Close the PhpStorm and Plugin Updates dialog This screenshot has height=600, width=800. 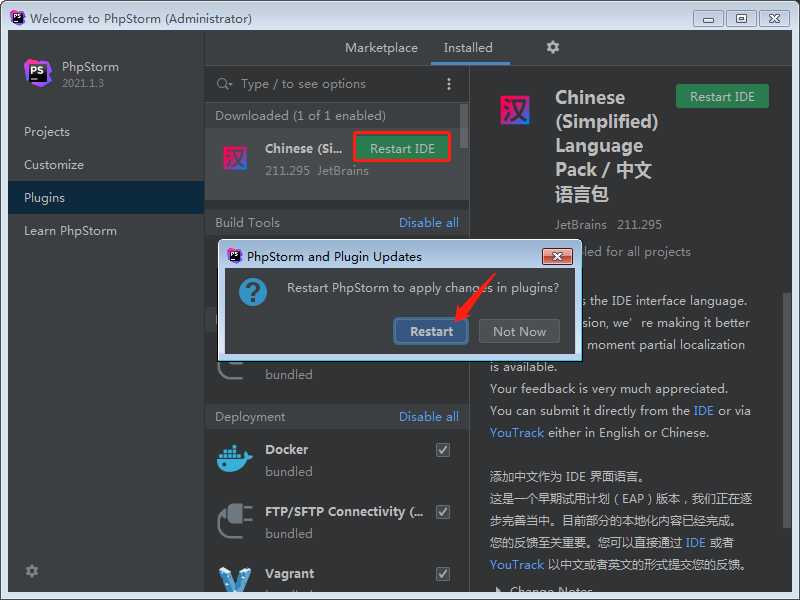point(557,256)
